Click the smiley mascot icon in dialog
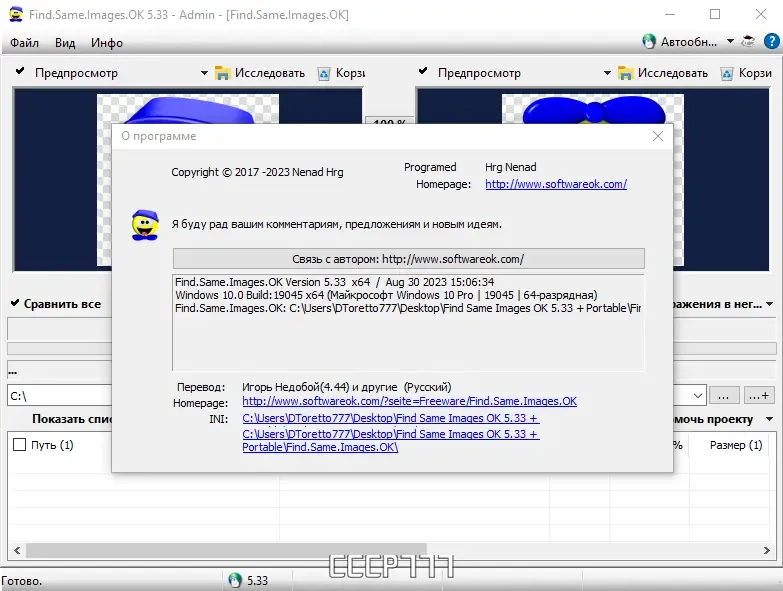 [x=145, y=225]
